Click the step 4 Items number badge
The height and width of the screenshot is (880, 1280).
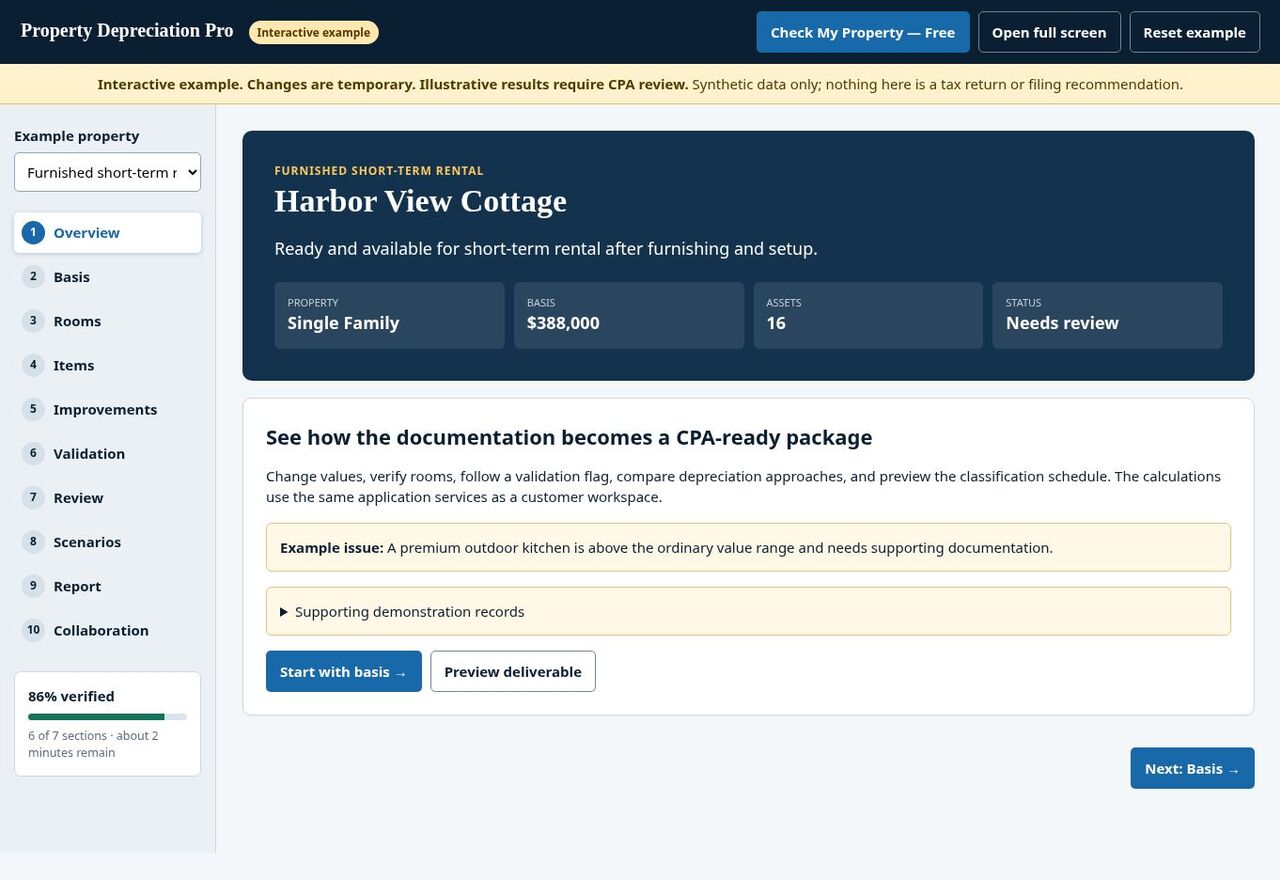click(33, 365)
